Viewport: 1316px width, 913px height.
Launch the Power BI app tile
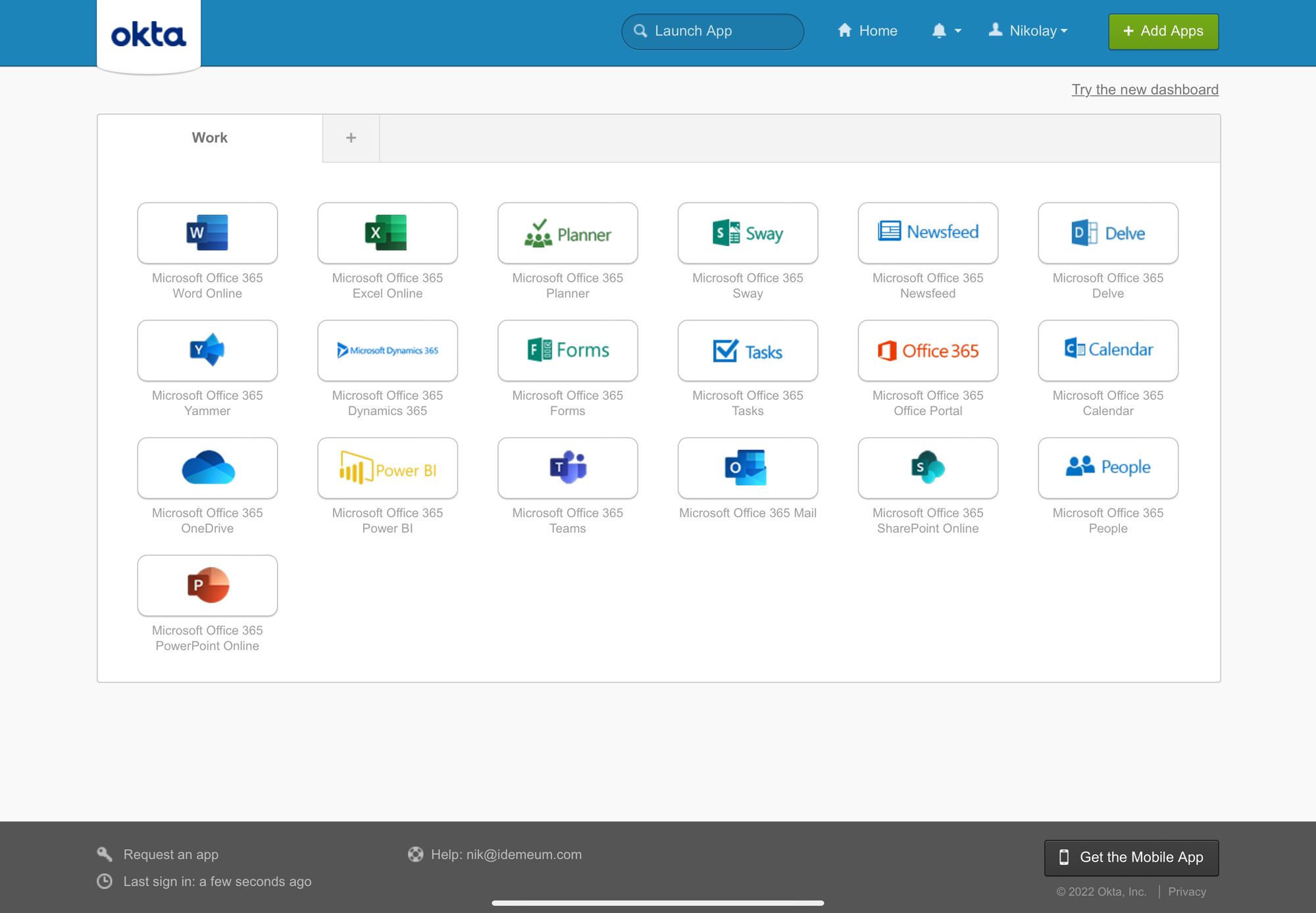pos(388,468)
